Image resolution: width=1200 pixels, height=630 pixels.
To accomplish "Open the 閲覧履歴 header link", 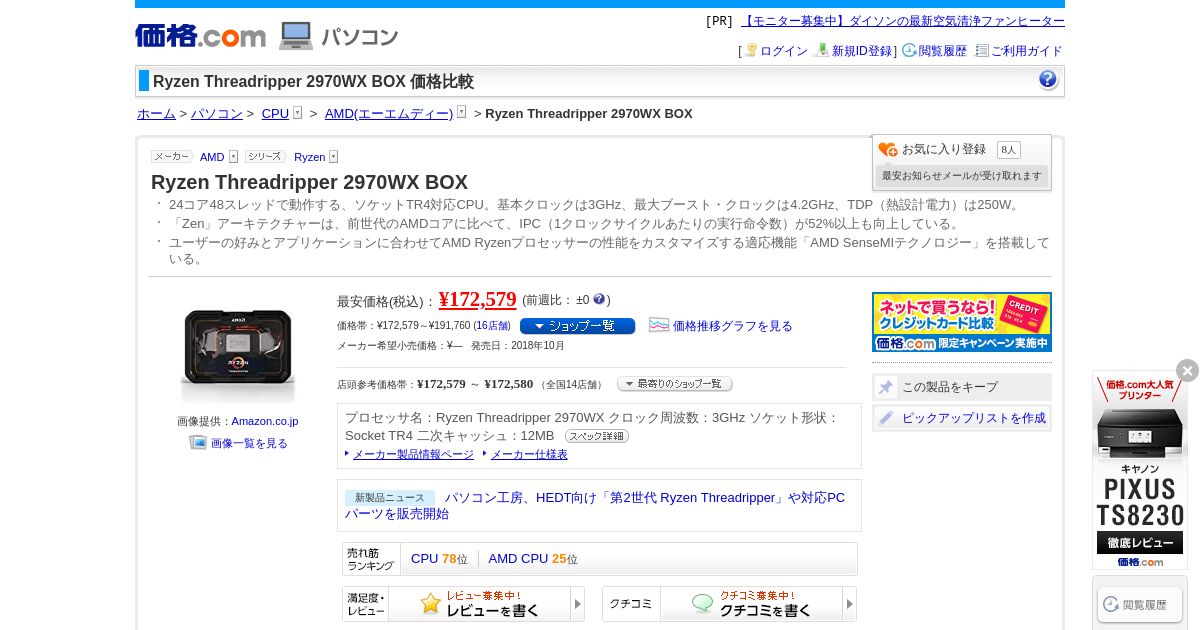I will (x=943, y=51).
